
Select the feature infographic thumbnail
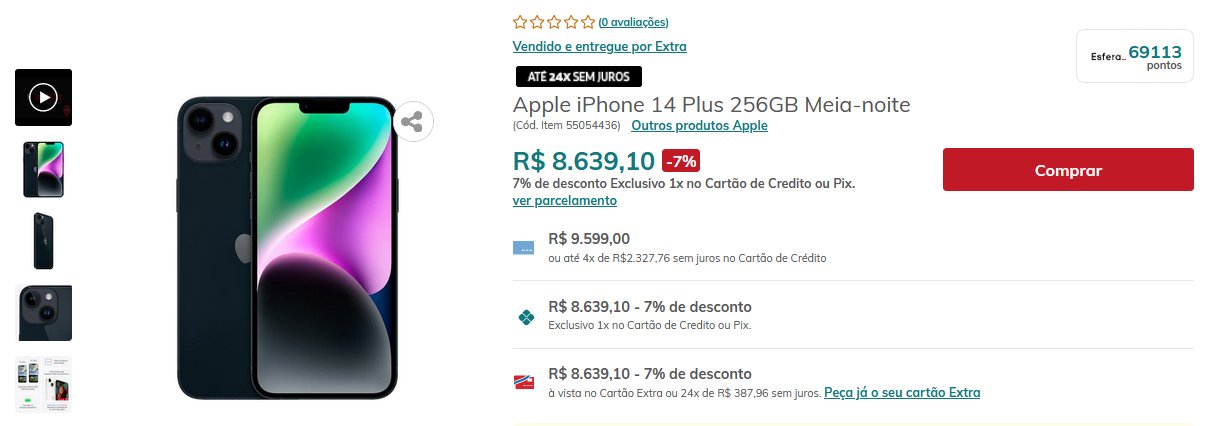click(43, 385)
